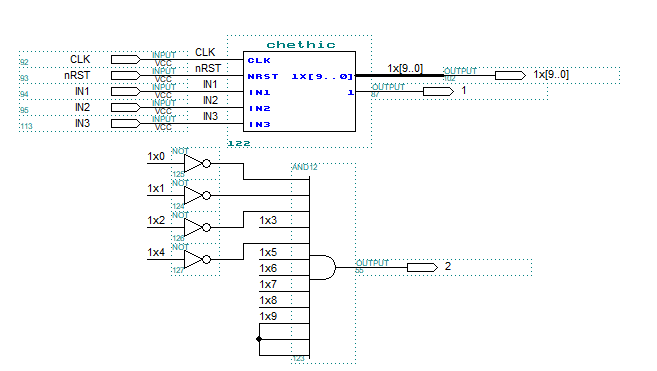657x371 pixels.
Task: Click the 1x[9..0] output pin name
Action: (551, 75)
